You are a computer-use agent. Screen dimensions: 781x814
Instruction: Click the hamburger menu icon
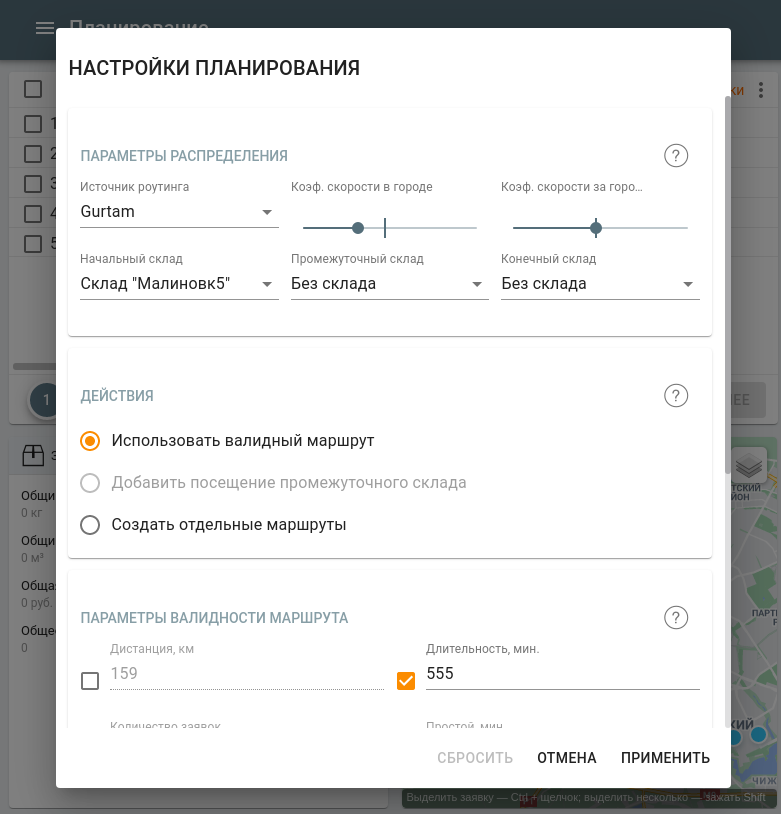tap(45, 28)
